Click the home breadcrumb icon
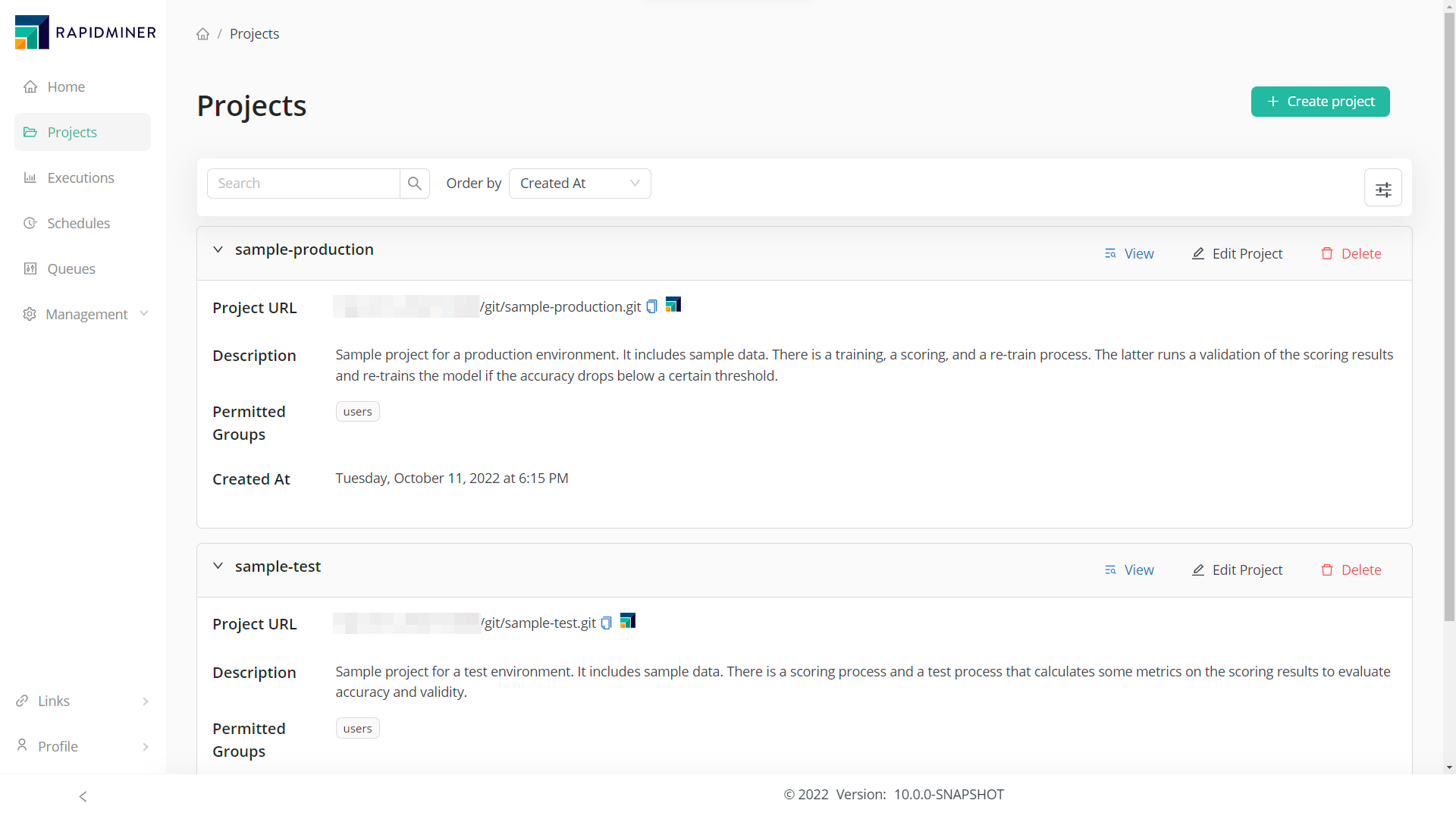Screen dimensions: 1456x819 [x=202, y=34]
